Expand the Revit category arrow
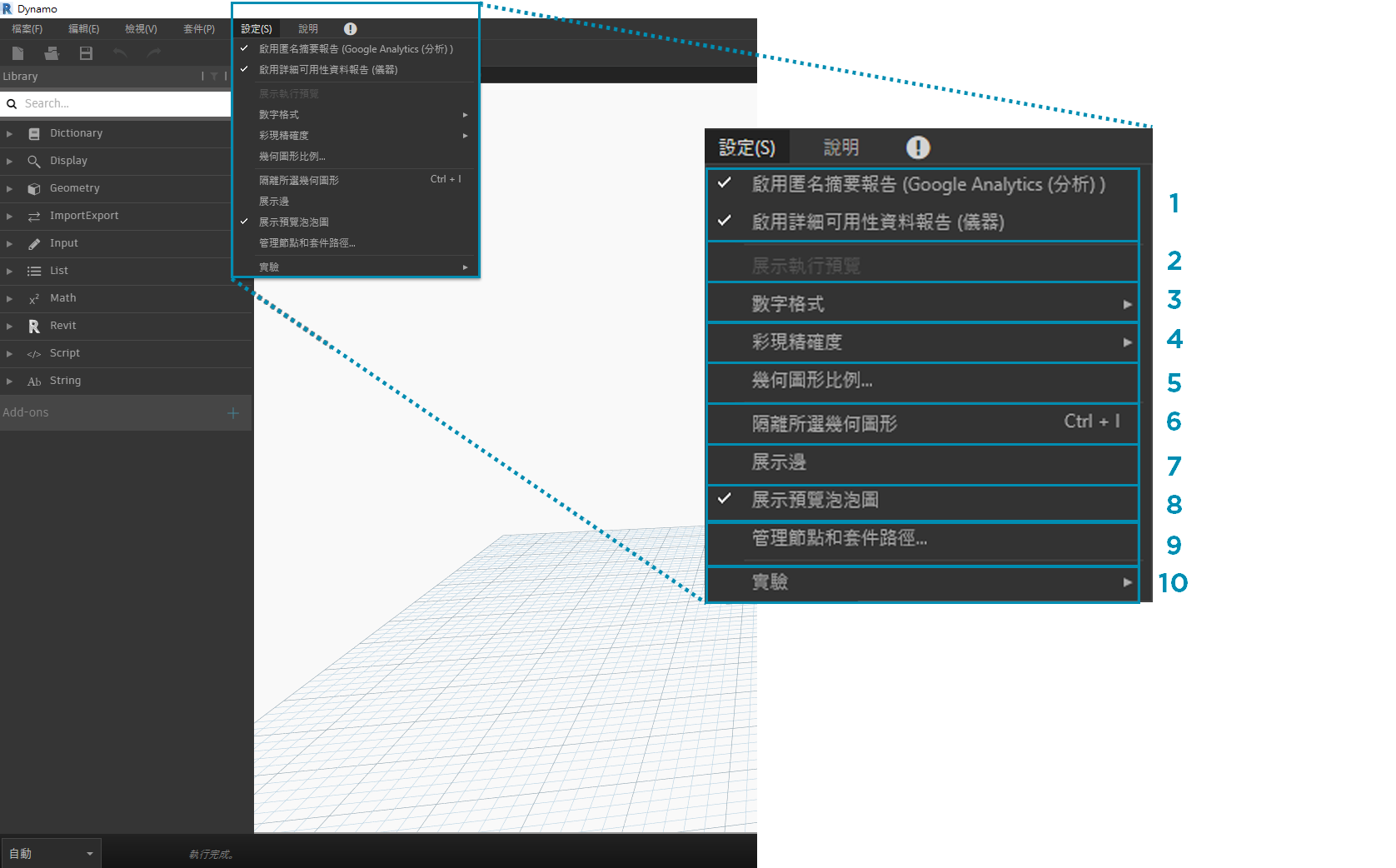Viewport: 1396px width, 868px height. click(x=9, y=326)
